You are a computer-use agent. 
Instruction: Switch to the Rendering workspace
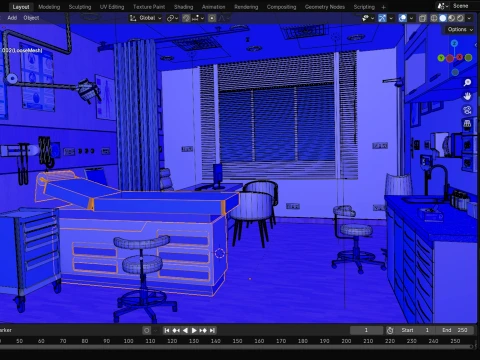pos(246,7)
